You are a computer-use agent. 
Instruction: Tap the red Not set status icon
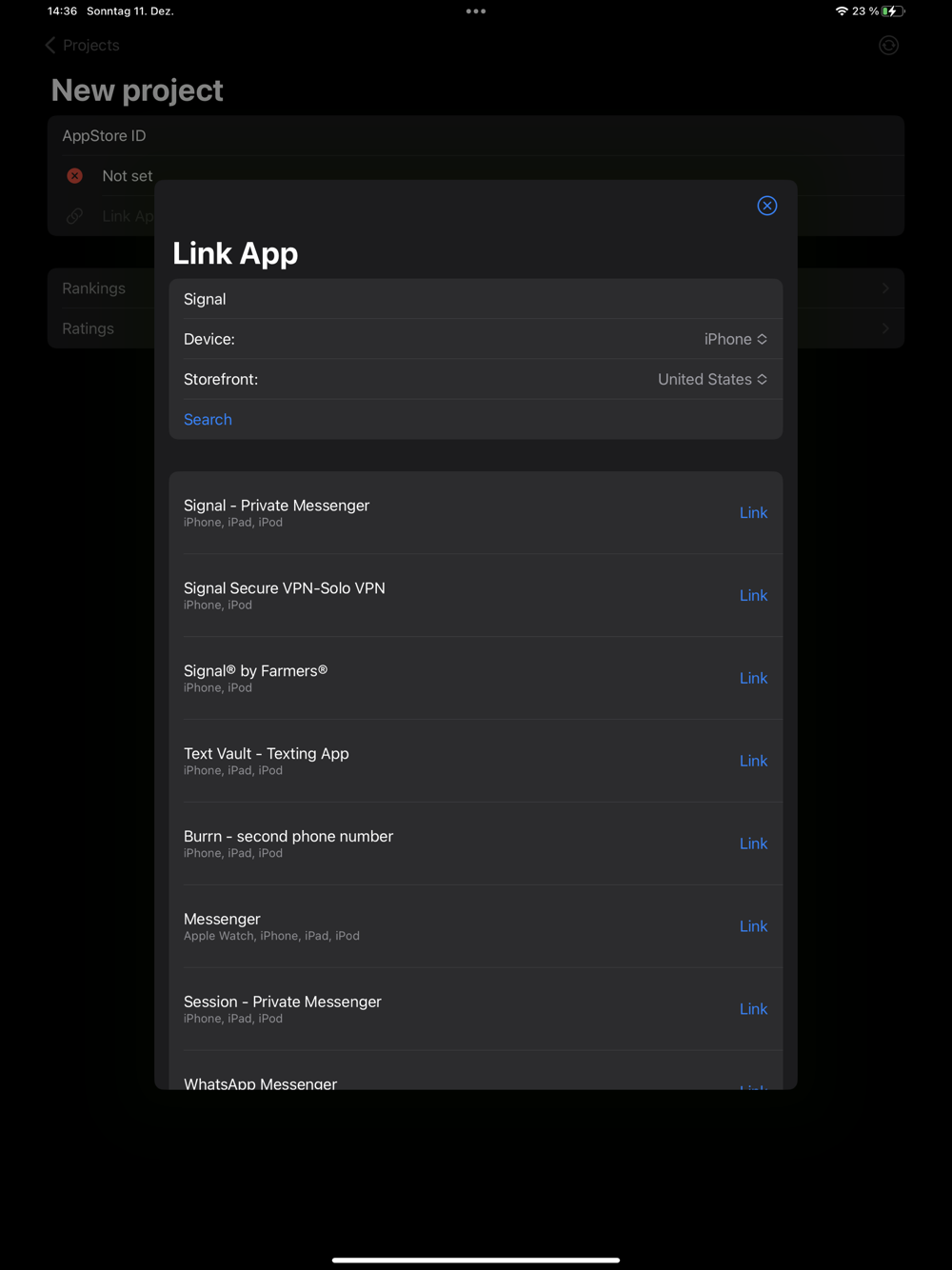[74, 176]
